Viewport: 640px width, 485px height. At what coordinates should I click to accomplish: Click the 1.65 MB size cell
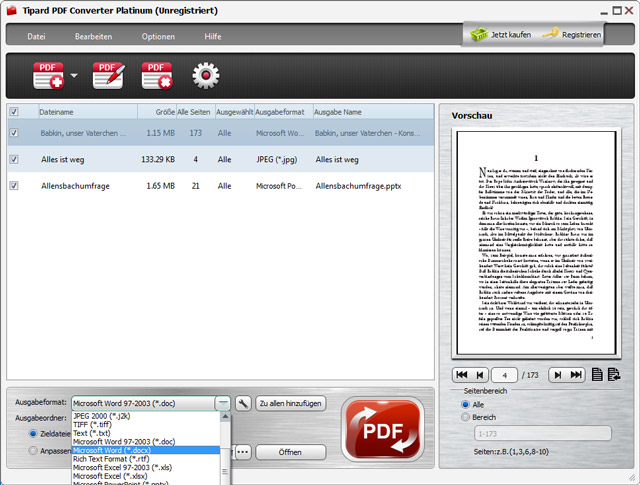pos(160,186)
